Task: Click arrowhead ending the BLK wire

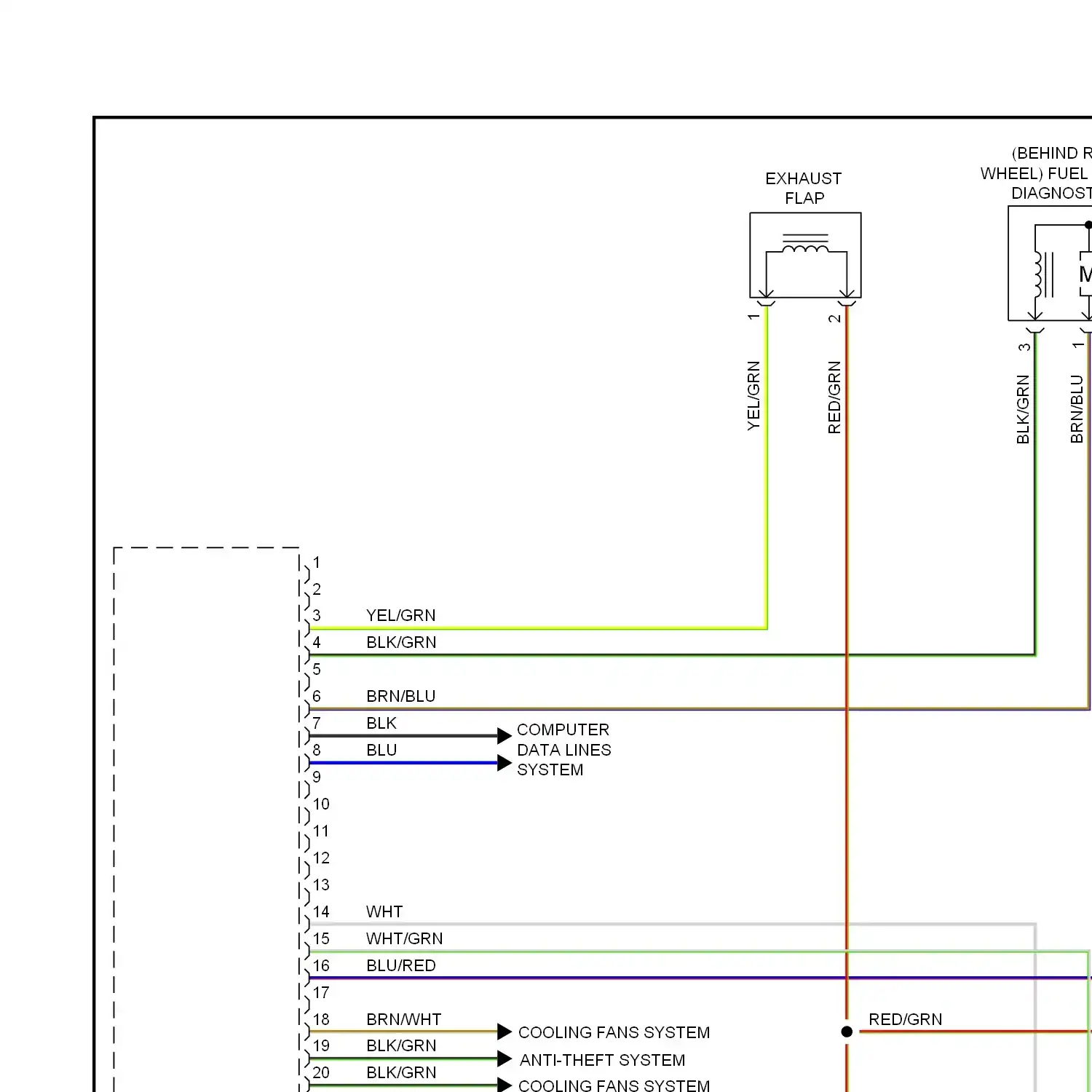Action: pyautogui.click(x=505, y=736)
